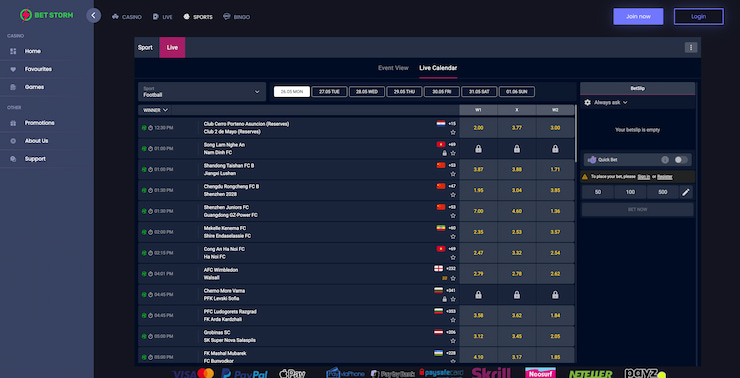Expand +353 markets for PFC Ludogorets Razgrad
Viewport: 740px width, 378px height.
451,311
